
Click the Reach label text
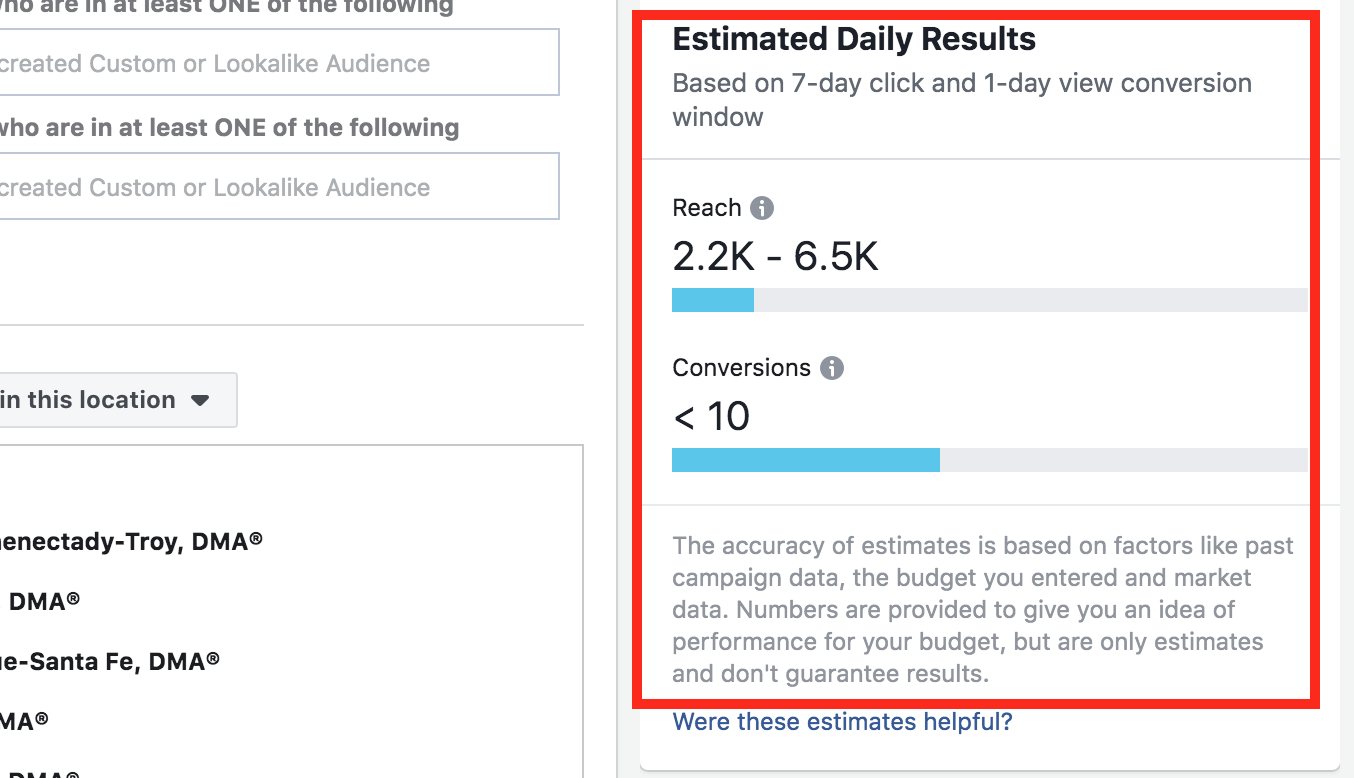706,208
